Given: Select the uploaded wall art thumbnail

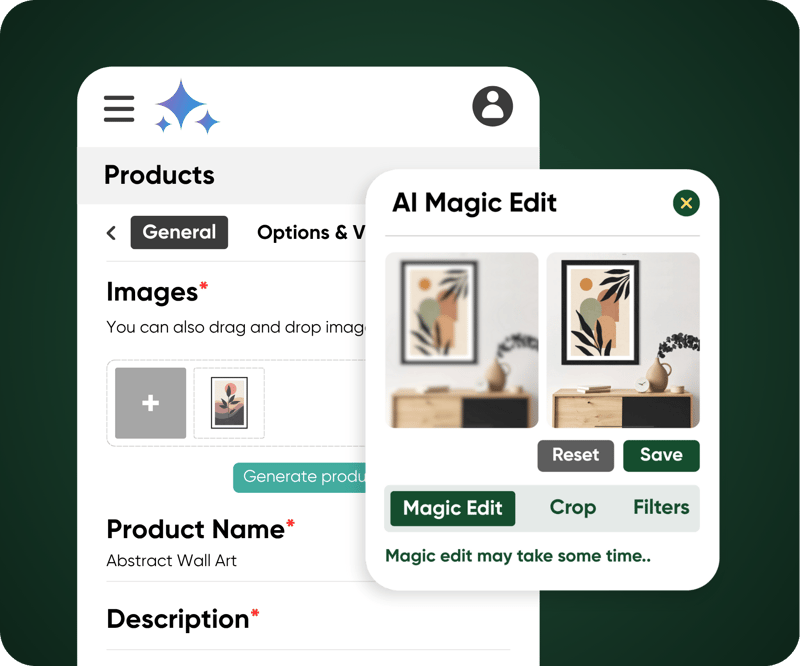Looking at the screenshot, I should [229, 403].
